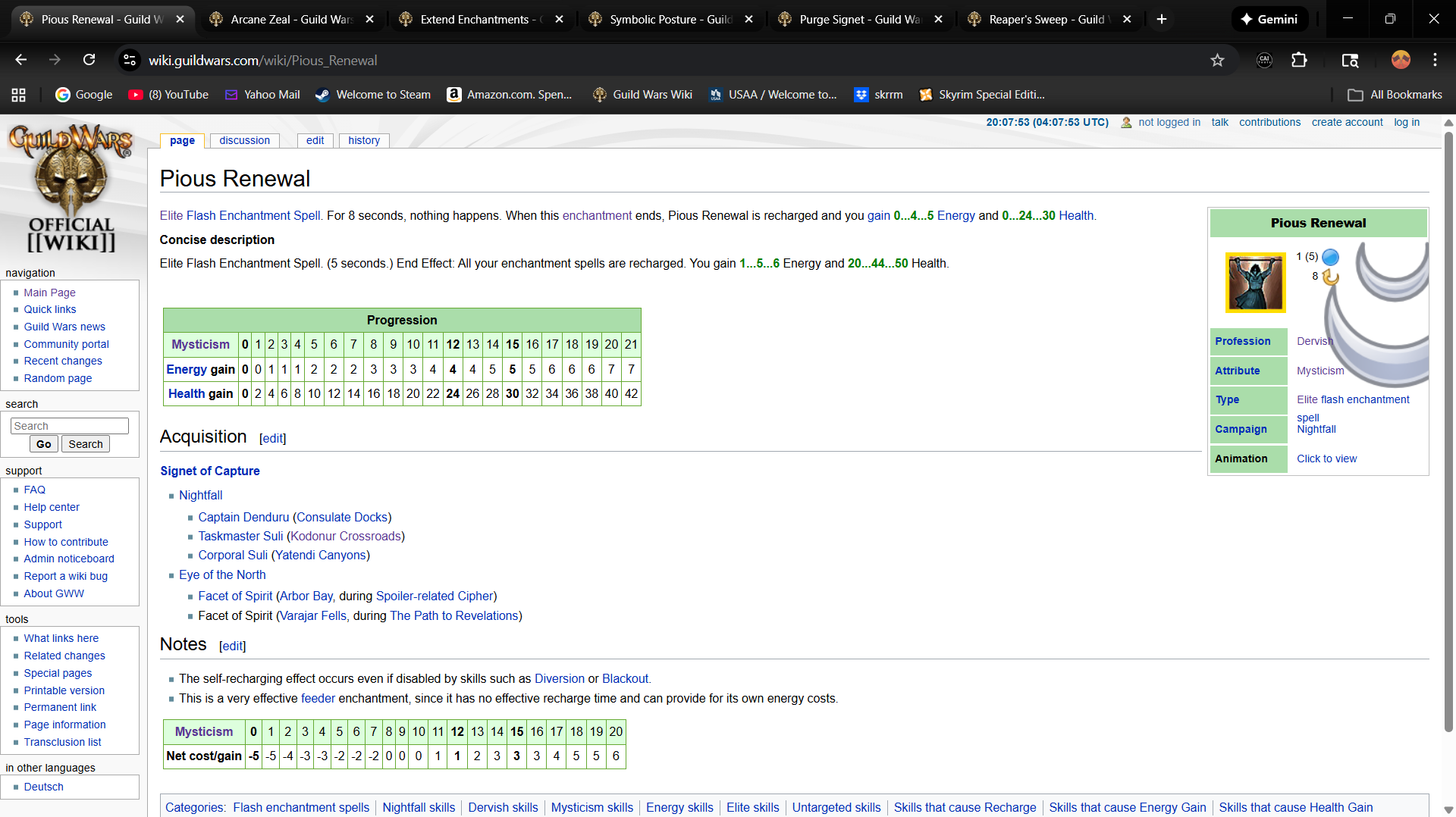Open the Signet of Capture link

coord(210,471)
